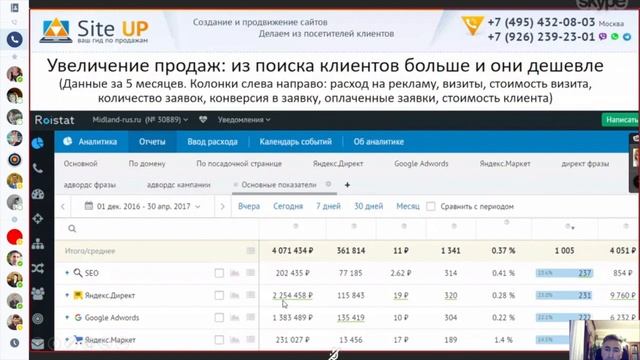This screenshot has height=360, width=640.
Task: Open Календарь событий tab
Action: coord(296,142)
